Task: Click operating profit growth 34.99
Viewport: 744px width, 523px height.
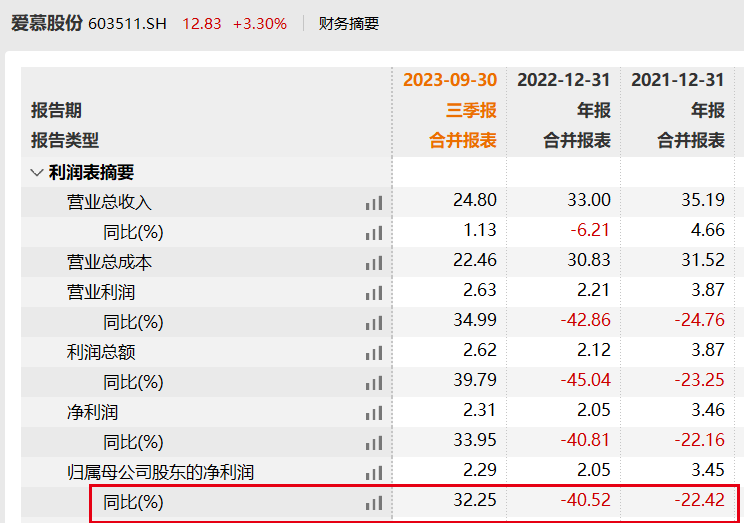Action: click(x=475, y=320)
